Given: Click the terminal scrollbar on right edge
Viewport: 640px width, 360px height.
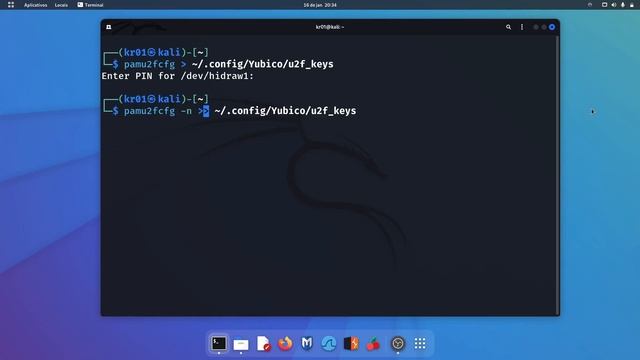Looking at the screenshot, I should (x=557, y=176).
